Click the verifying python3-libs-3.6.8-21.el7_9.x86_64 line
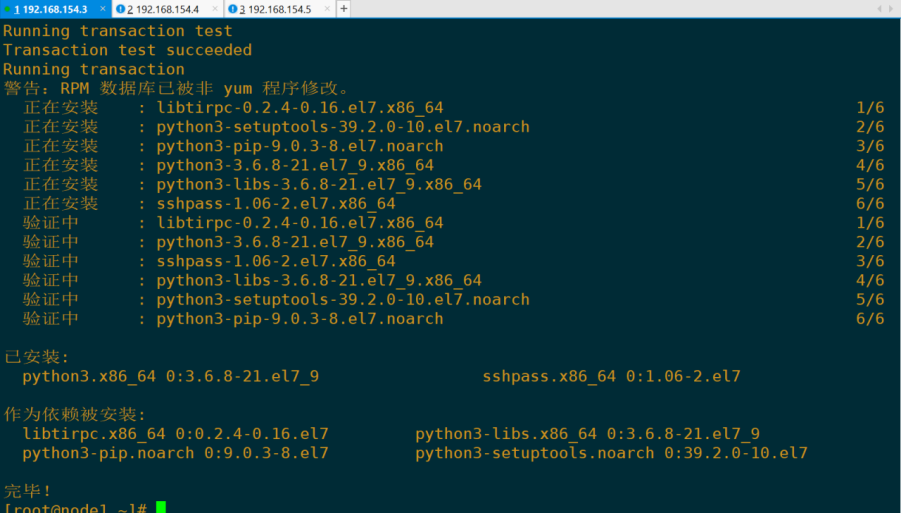Screen dimensions: 902x513 [x=453, y=280]
